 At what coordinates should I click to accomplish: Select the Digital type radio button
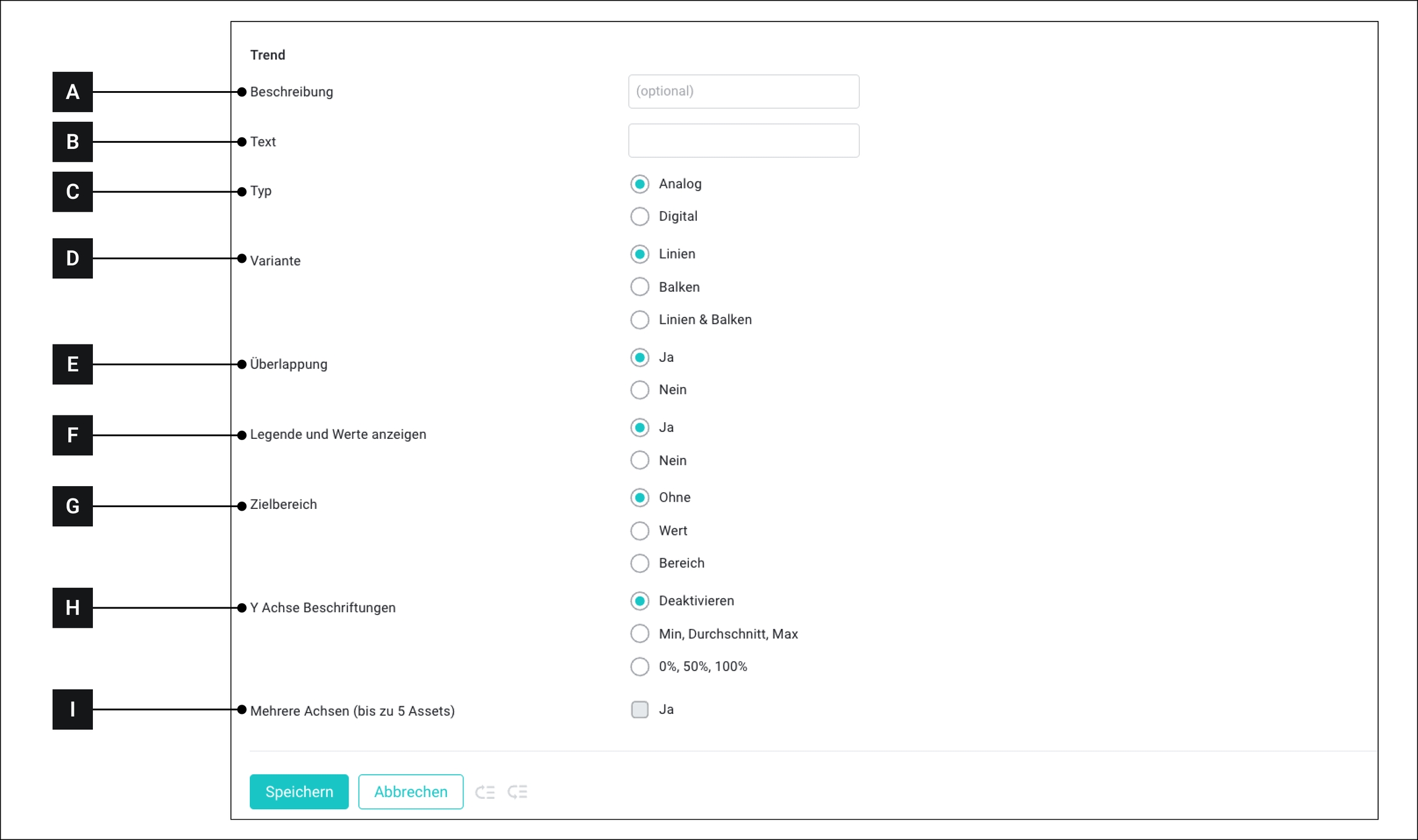[x=640, y=217]
